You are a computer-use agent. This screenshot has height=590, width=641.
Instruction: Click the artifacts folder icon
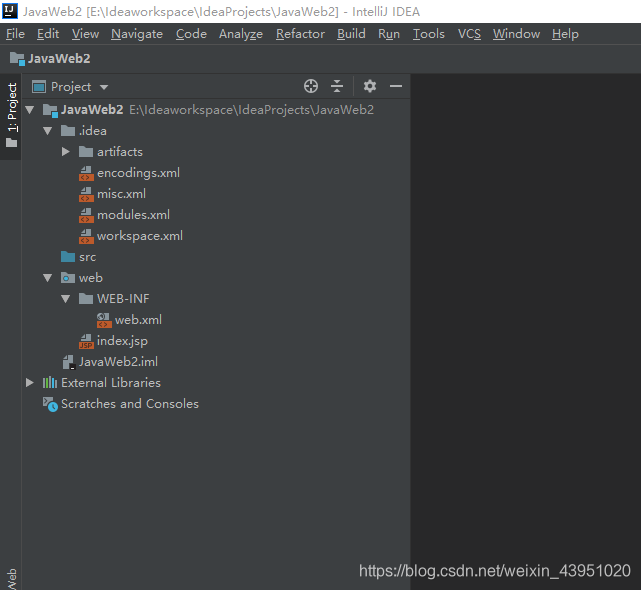(86, 152)
